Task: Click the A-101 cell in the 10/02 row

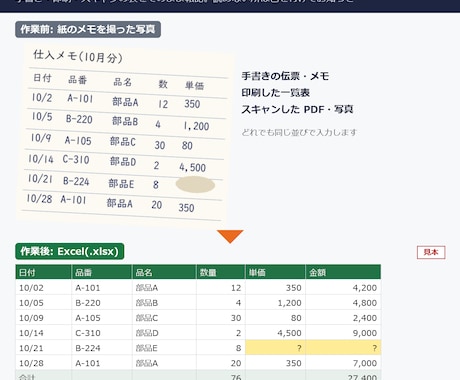Action: (102, 288)
